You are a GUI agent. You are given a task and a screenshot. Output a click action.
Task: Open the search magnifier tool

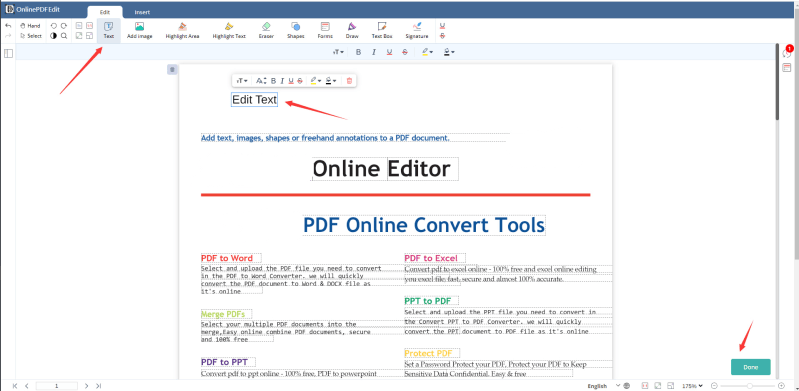point(64,36)
